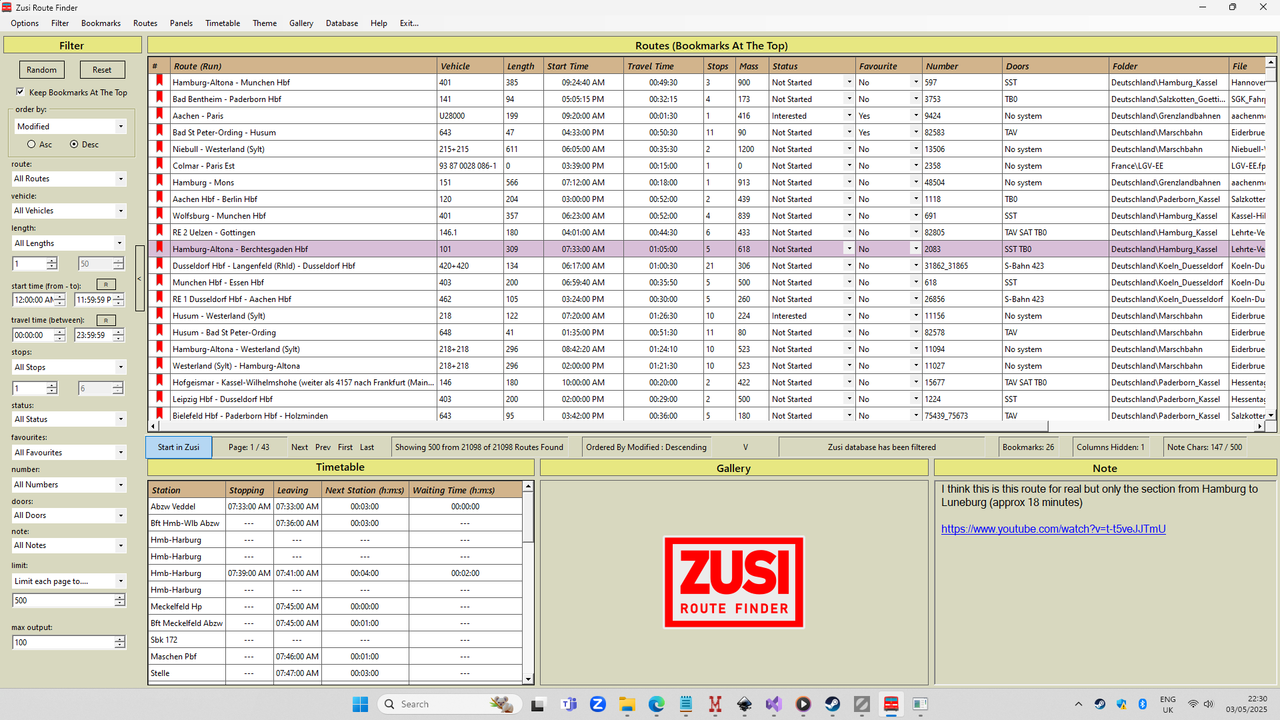The width and height of the screenshot is (1280, 720).
Task: Increase the minimum length stepper value
Action: [x=52, y=260]
